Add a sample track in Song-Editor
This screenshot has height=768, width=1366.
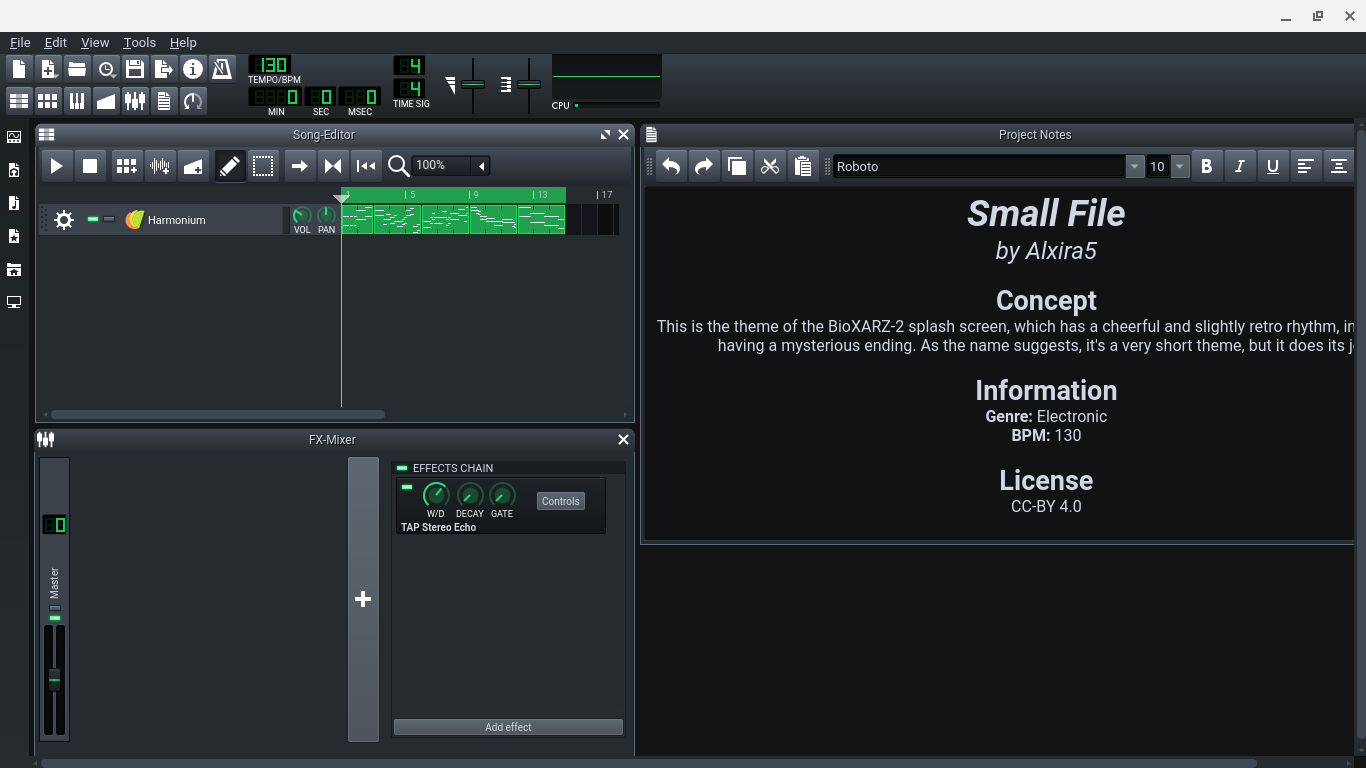point(160,166)
